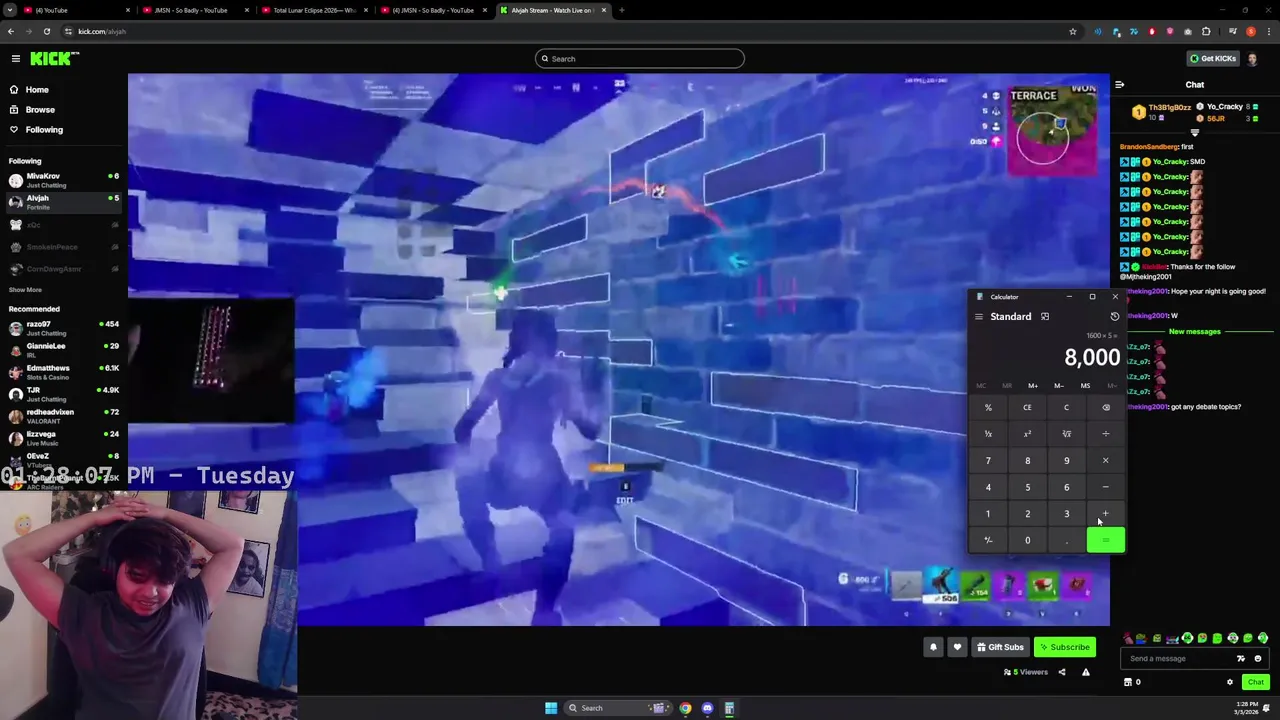Click the Gift Subs button
This screenshot has width=1280, height=720.
(1000, 647)
